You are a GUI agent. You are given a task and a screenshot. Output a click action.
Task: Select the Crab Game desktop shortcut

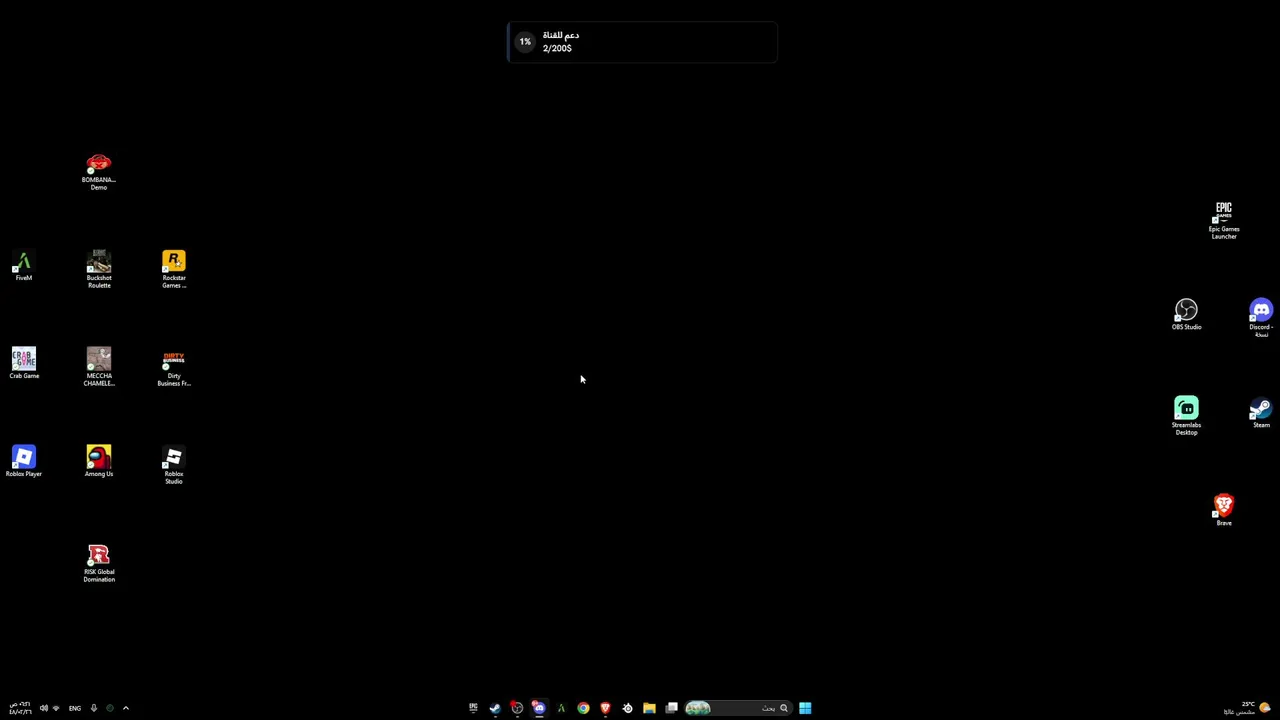click(24, 364)
